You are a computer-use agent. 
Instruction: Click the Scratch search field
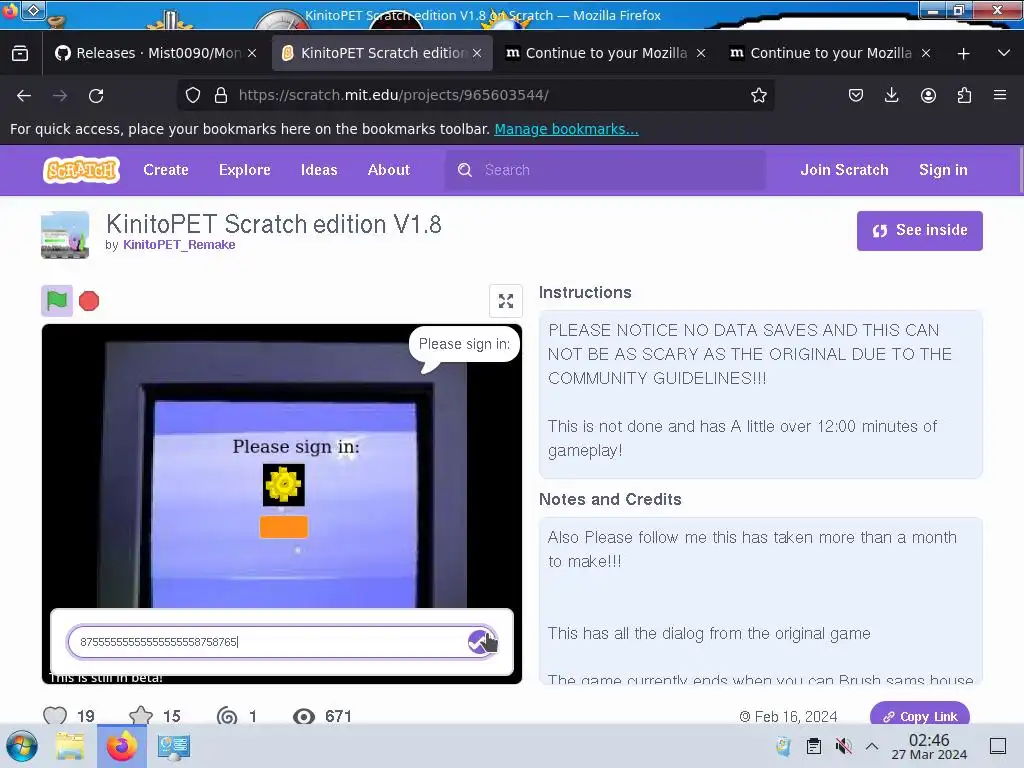(605, 170)
